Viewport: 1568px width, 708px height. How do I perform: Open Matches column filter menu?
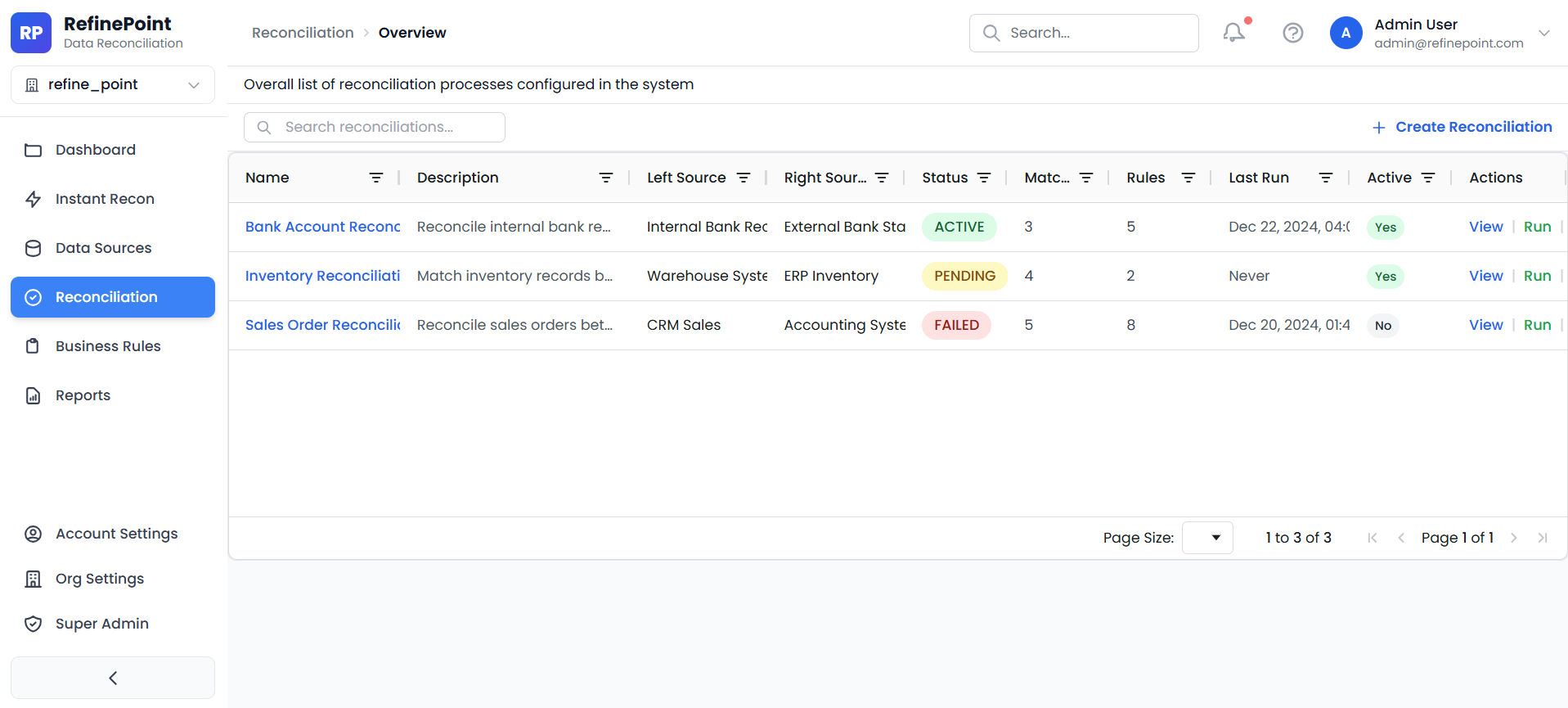tap(1086, 178)
